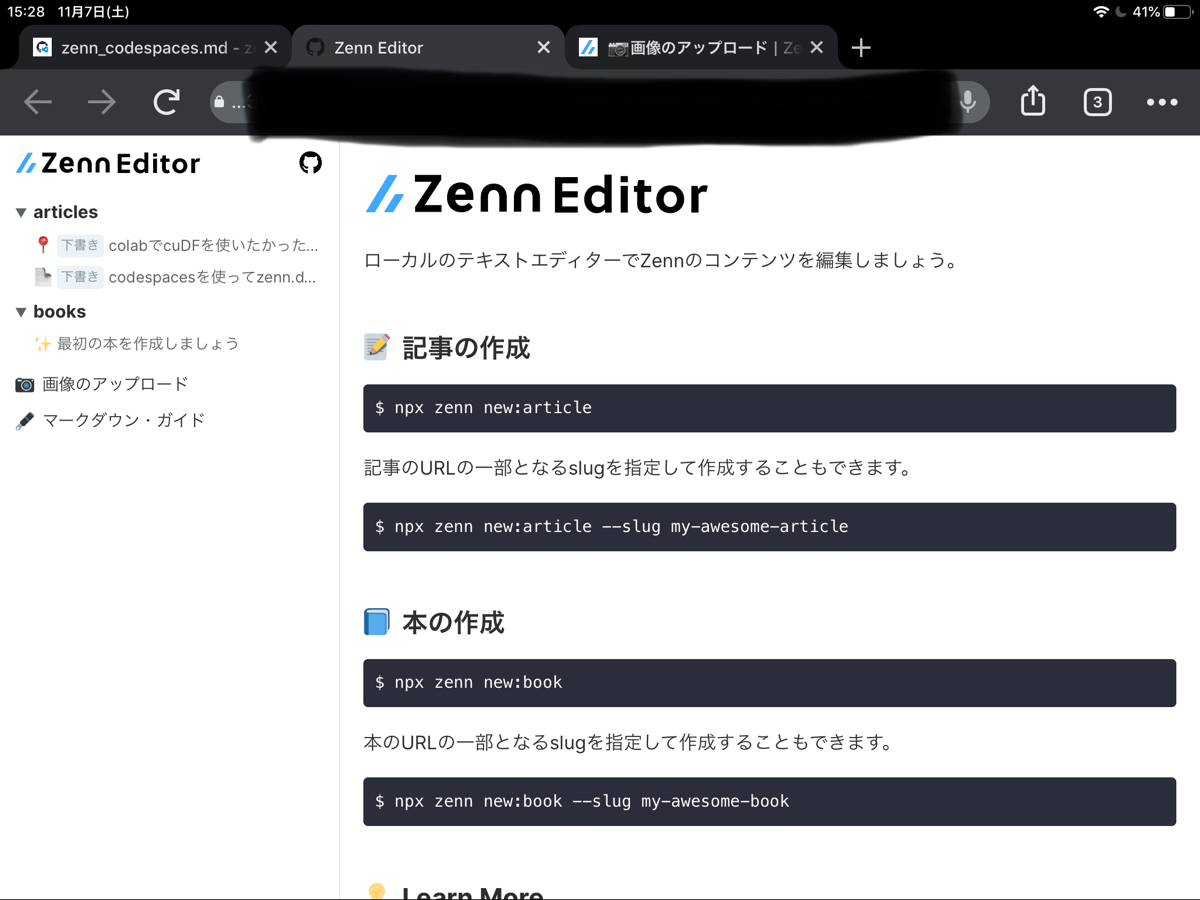This screenshot has height=900, width=1200.
Task: Click the 'new:book --slug my-awesome-book' code block
Action: pos(769,802)
